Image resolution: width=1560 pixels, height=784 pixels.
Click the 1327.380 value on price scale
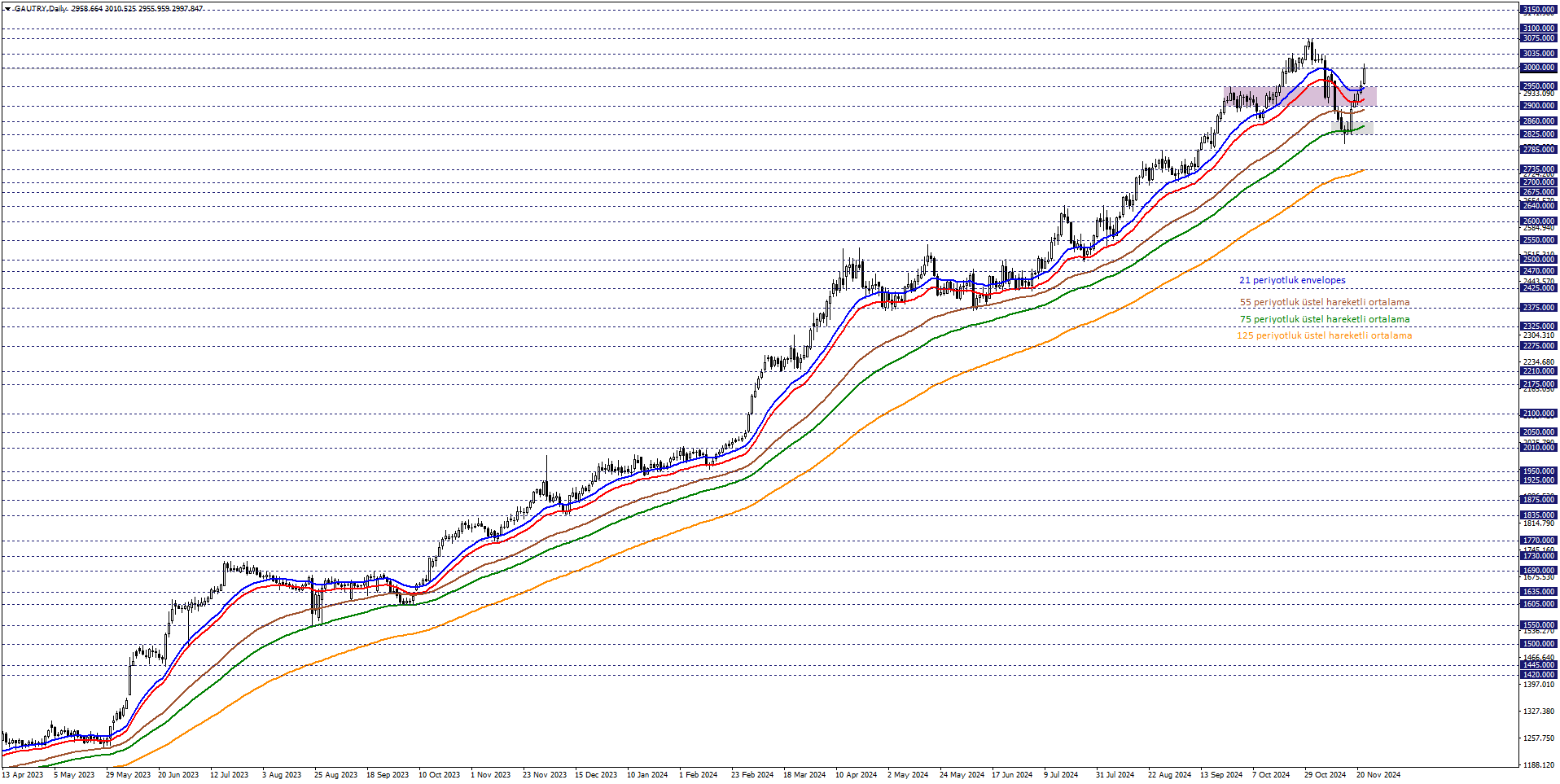(x=1538, y=712)
